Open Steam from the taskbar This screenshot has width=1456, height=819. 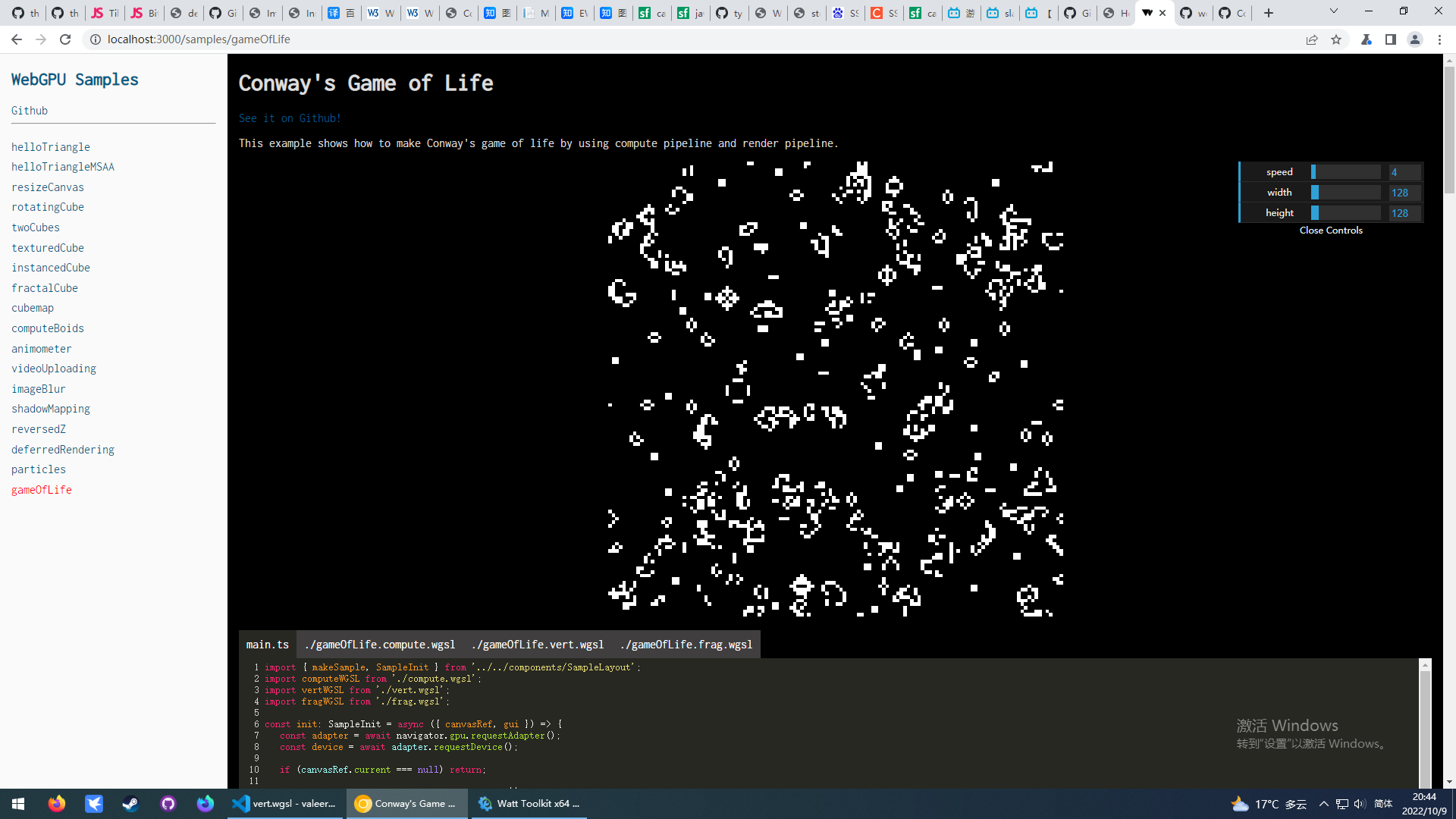point(130,804)
